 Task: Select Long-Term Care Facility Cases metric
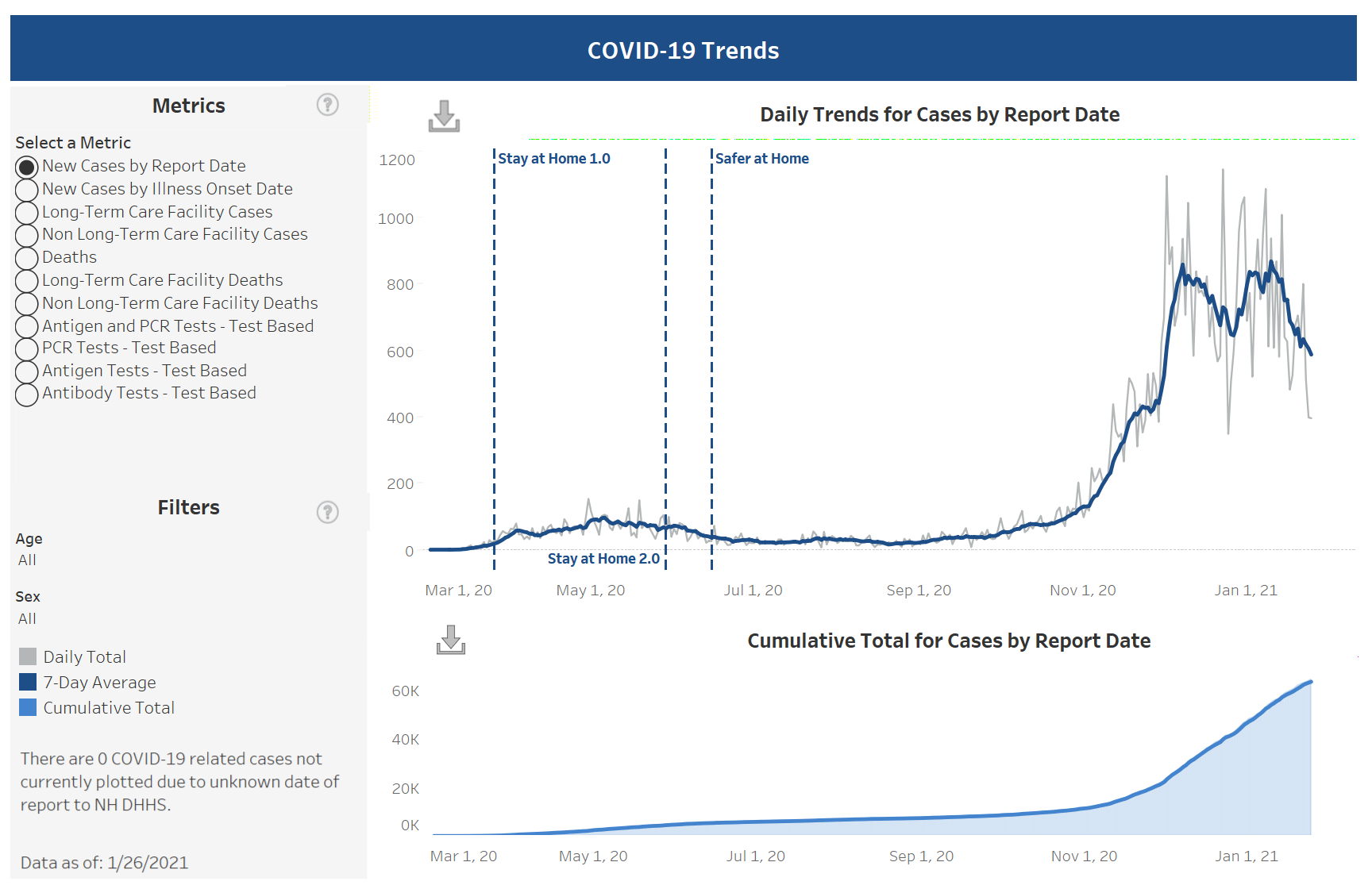pos(27,213)
